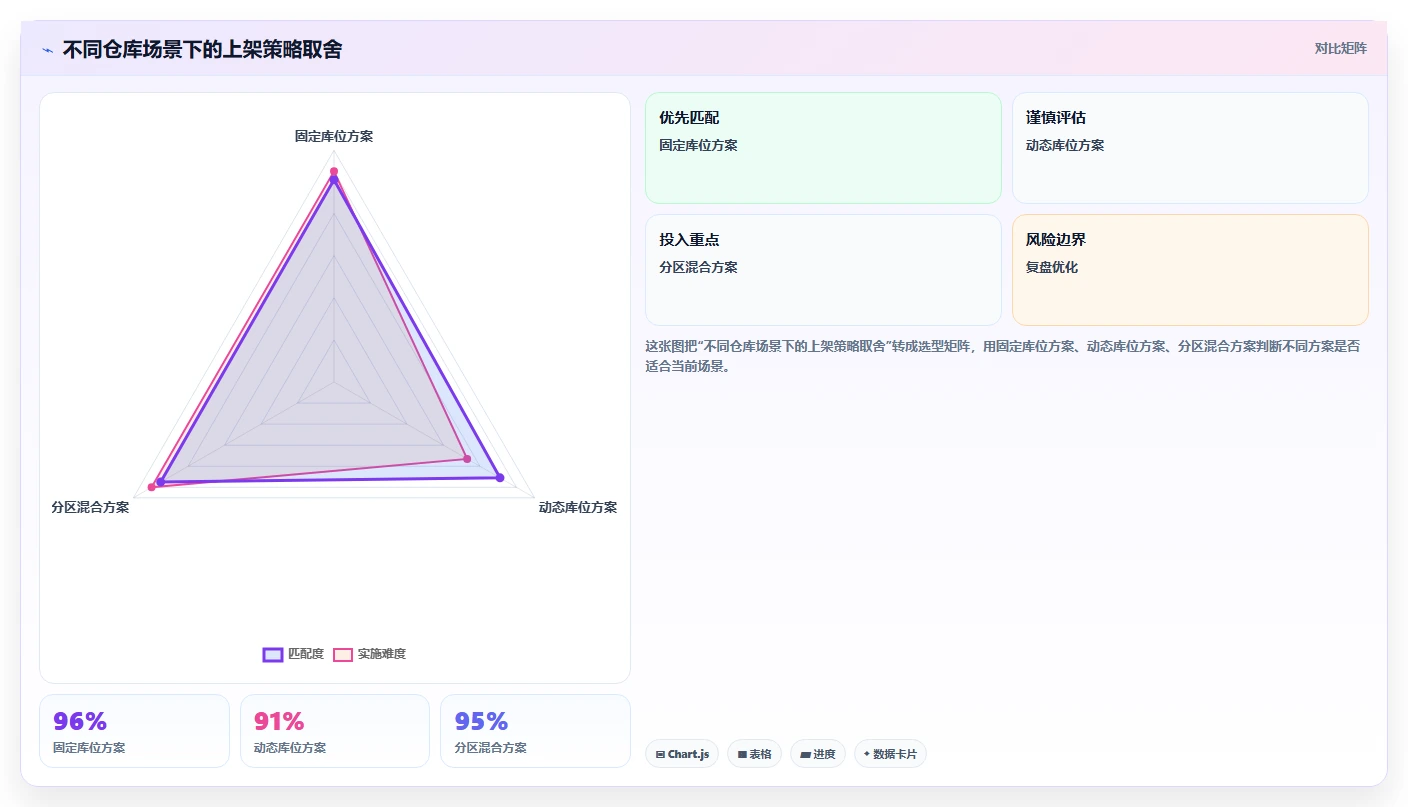
Task: Click the 动态库位方案 radar axis label
Action: click(578, 508)
